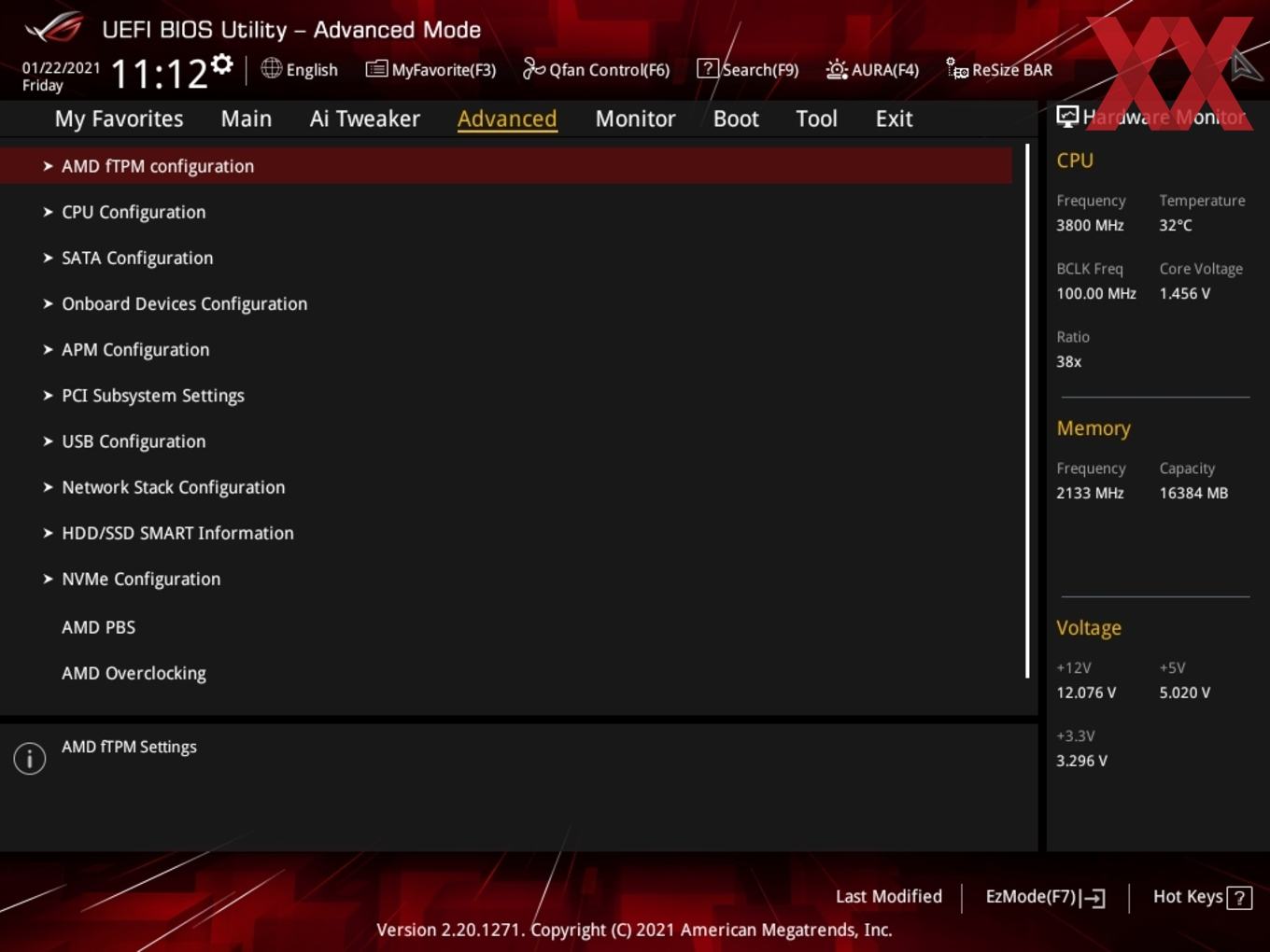Click Last Modified
The image size is (1270, 952).
point(889,896)
